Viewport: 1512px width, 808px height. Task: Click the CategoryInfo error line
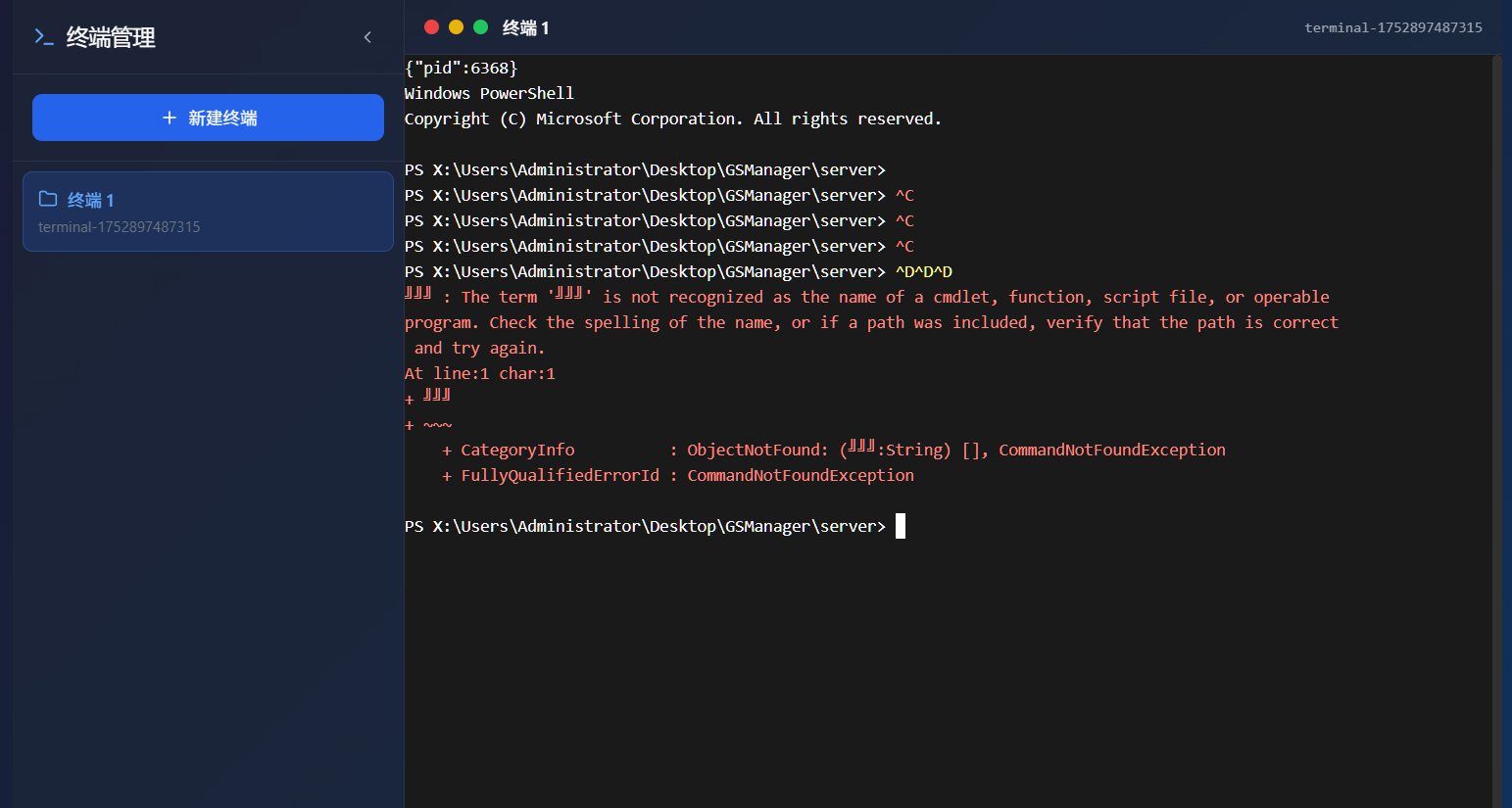(833, 450)
